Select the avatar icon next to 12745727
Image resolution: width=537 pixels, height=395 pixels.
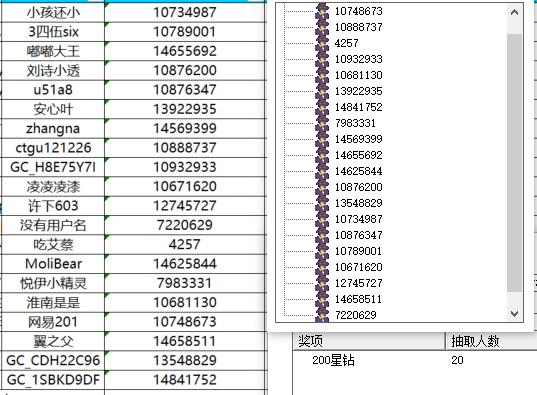tap(322, 283)
